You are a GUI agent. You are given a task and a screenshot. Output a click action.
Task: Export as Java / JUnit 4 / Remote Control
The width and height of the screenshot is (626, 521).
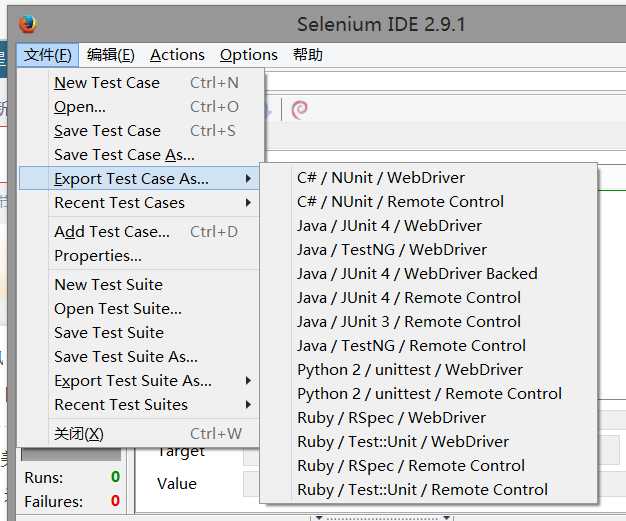[x=429, y=297]
